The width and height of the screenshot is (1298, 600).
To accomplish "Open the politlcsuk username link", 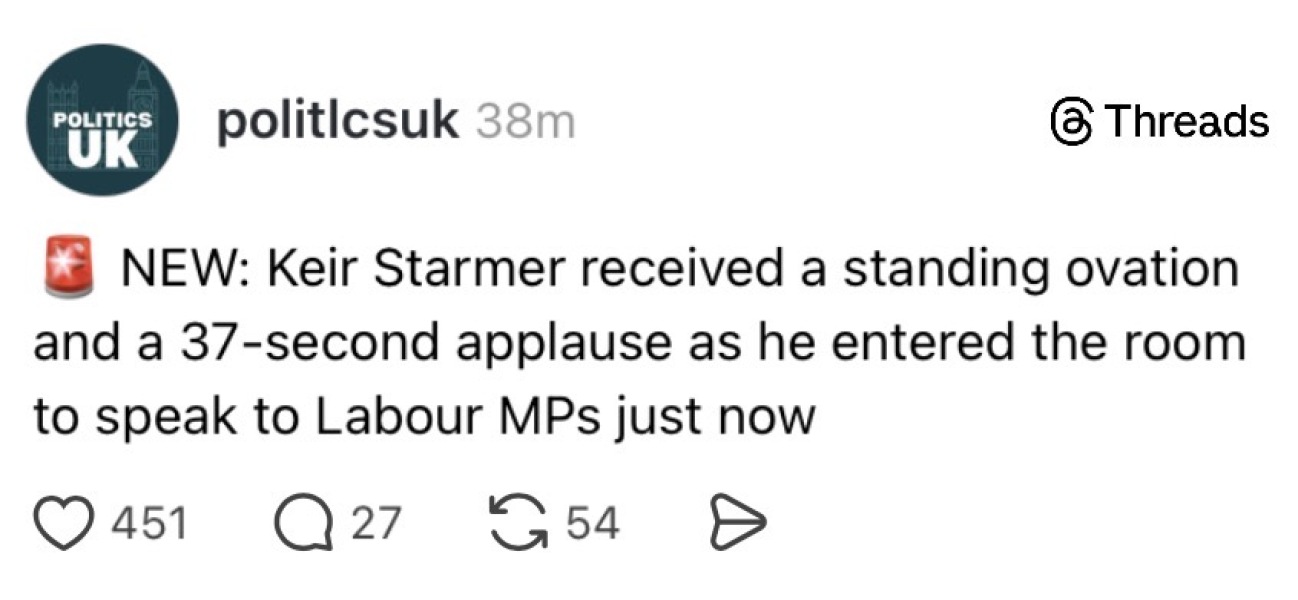I will pos(338,122).
